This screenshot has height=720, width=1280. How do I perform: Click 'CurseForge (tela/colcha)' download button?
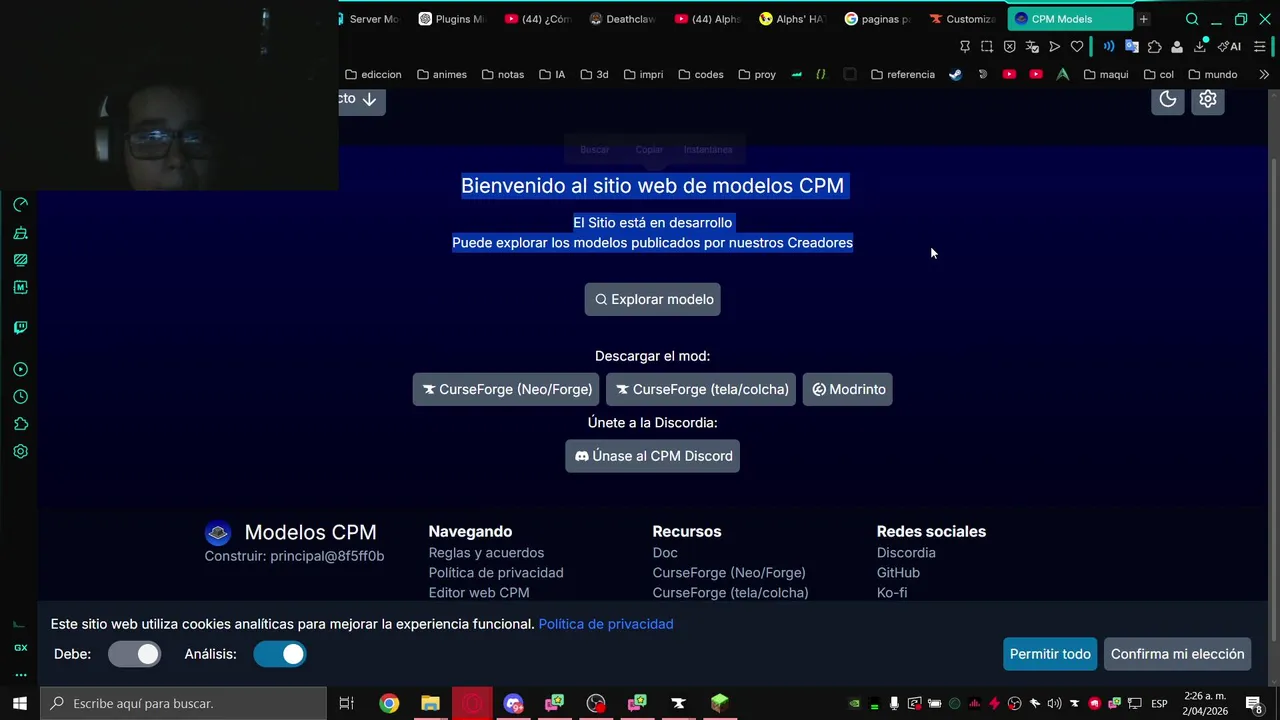click(x=701, y=389)
